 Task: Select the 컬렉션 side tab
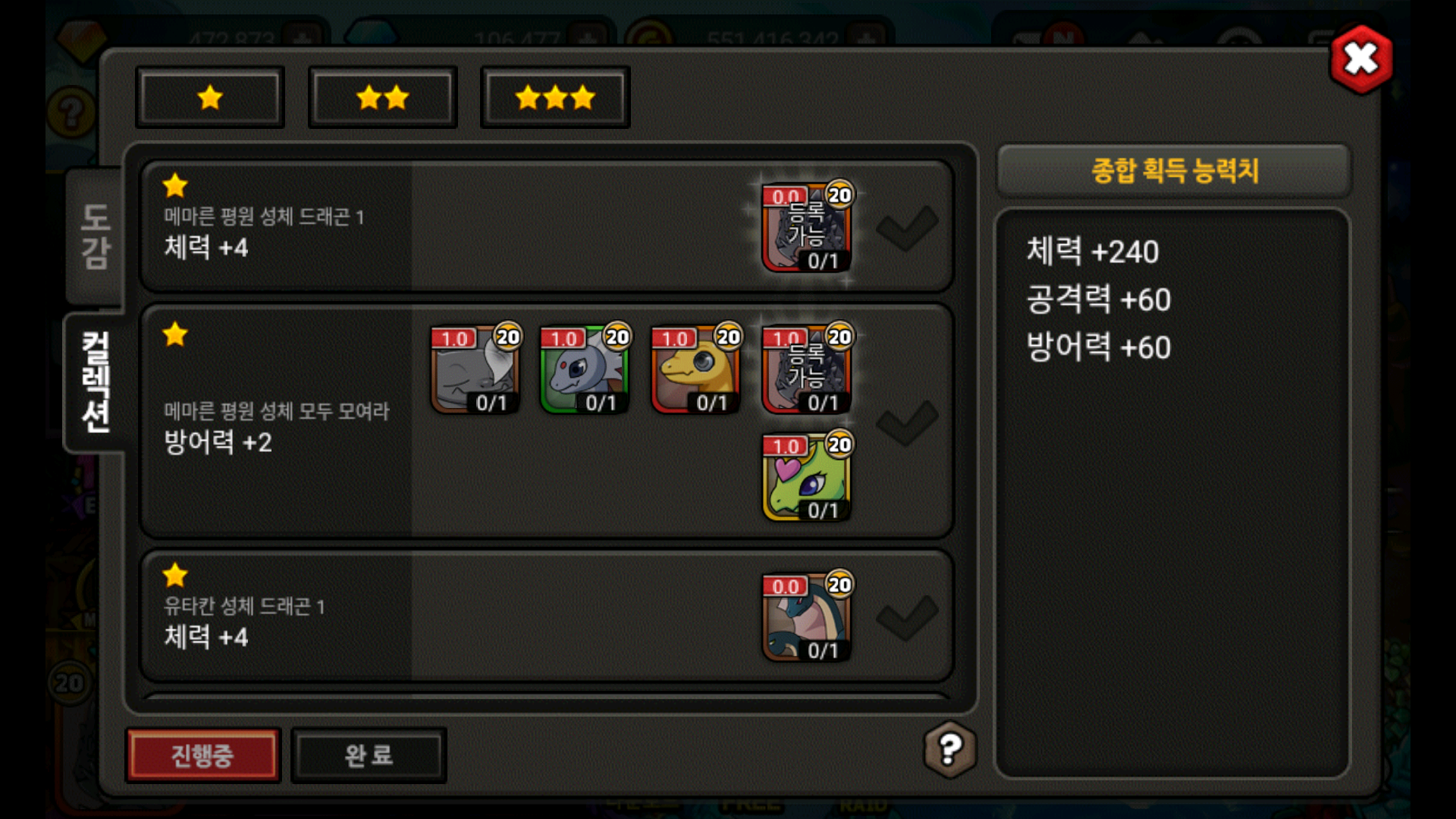point(96,381)
